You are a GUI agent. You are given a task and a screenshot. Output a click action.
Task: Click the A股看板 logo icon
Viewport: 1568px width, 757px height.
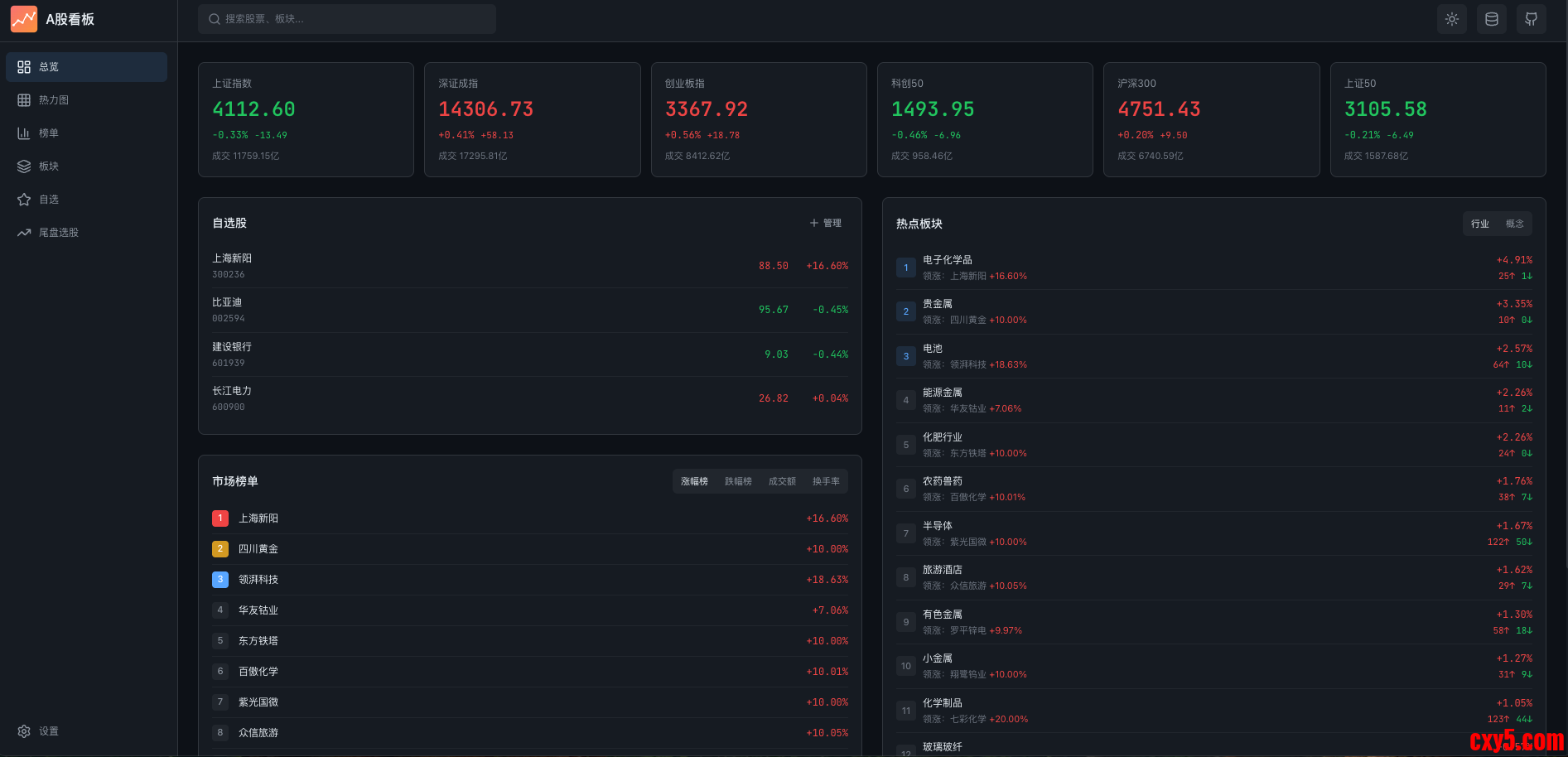tap(24, 19)
